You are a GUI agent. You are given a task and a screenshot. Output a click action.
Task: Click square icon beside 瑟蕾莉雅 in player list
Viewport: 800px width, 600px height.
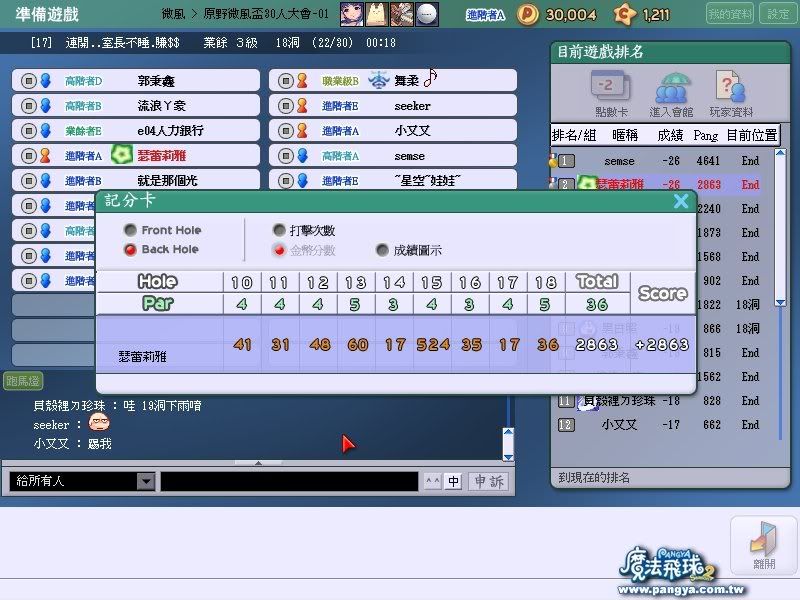click(x=29, y=156)
